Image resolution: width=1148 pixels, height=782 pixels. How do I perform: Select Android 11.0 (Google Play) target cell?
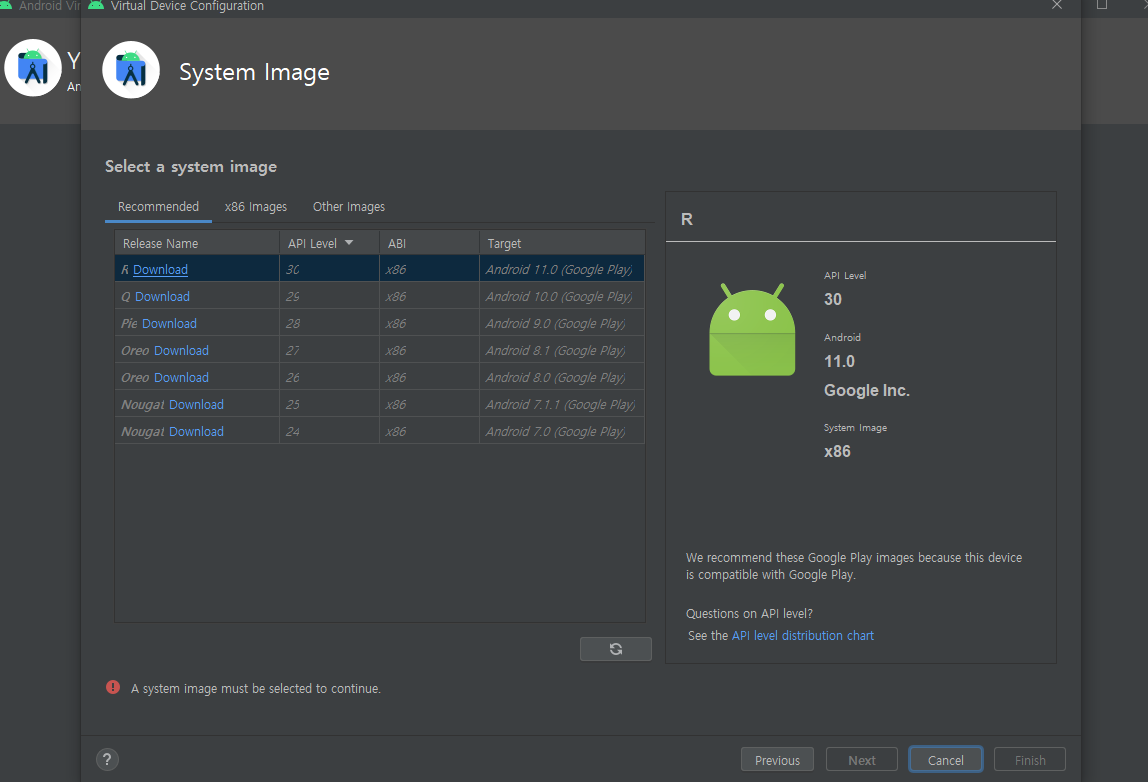[x=562, y=269]
